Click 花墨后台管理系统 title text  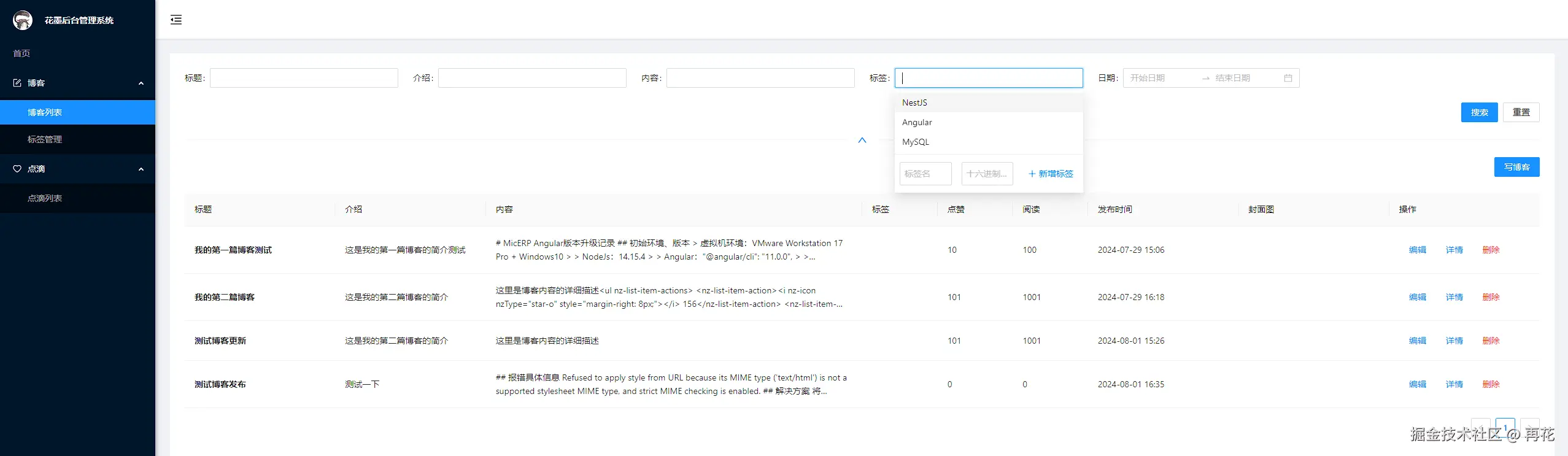point(79,20)
